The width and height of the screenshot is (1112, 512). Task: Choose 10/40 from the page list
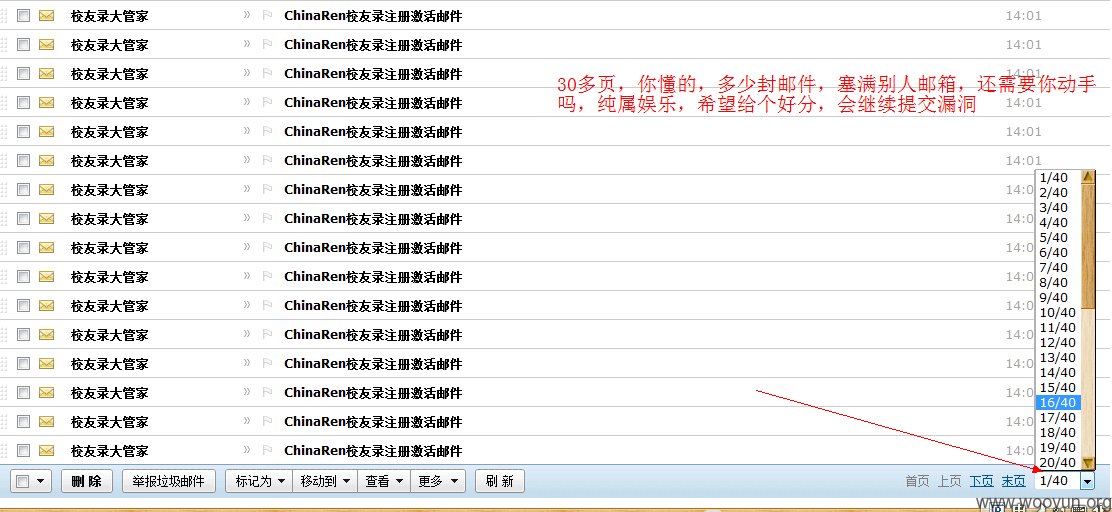[x=1058, y=312]
